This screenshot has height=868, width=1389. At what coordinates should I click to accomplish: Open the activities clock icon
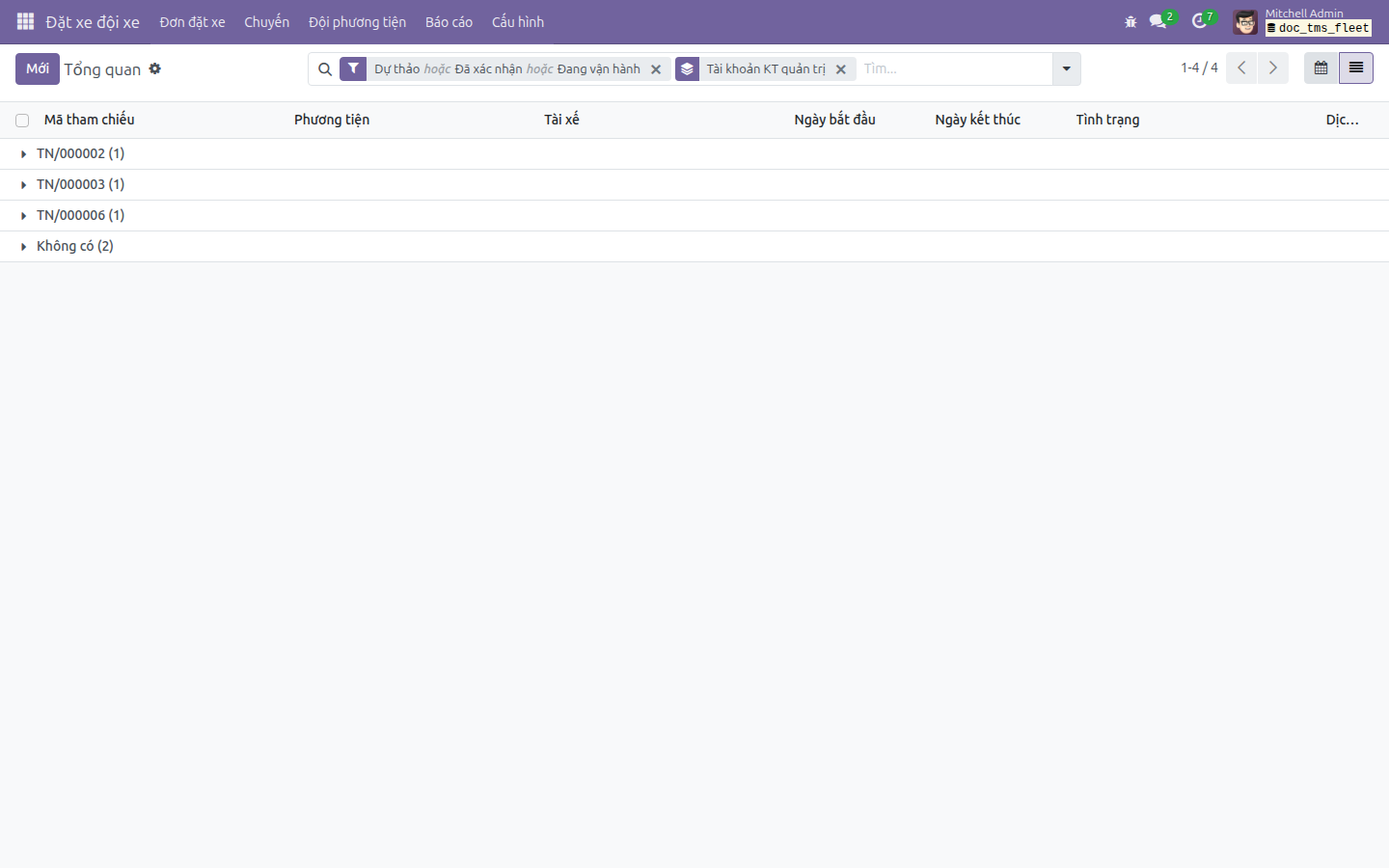click(1199, 21)
